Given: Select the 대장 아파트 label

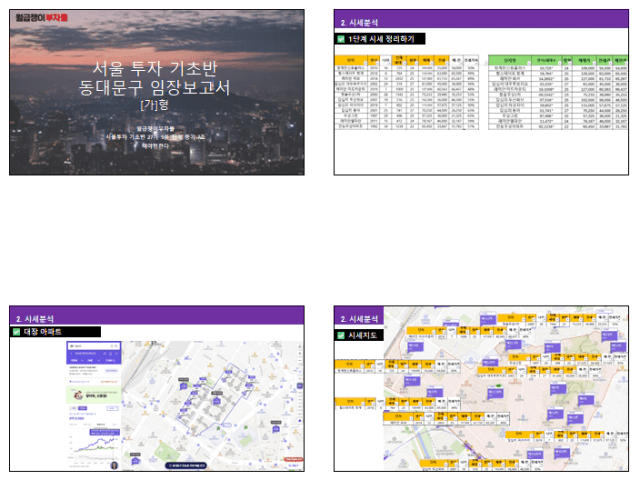Looking at the screenshot, I should 42,332.
